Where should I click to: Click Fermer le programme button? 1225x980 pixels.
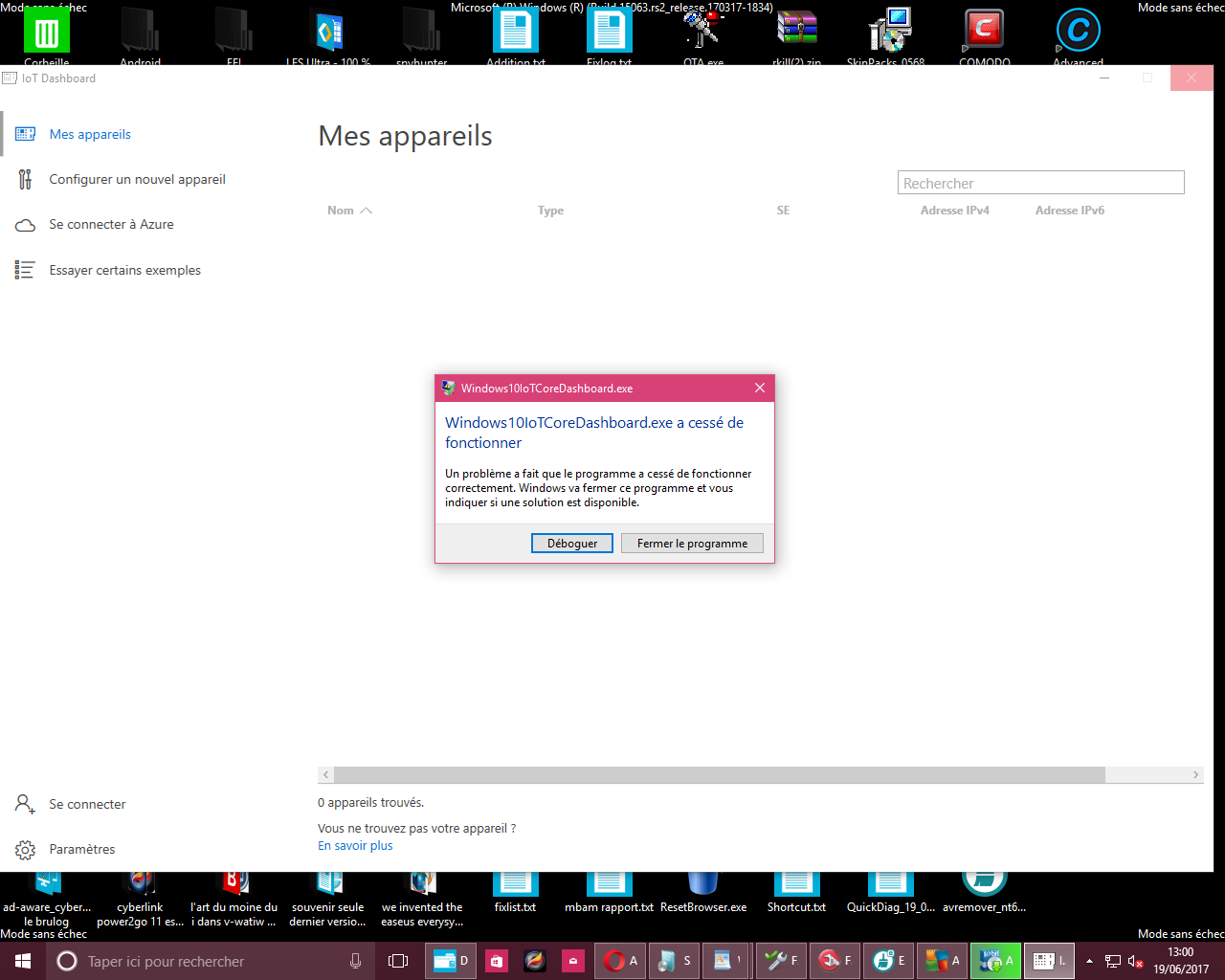tap(692, 543)
